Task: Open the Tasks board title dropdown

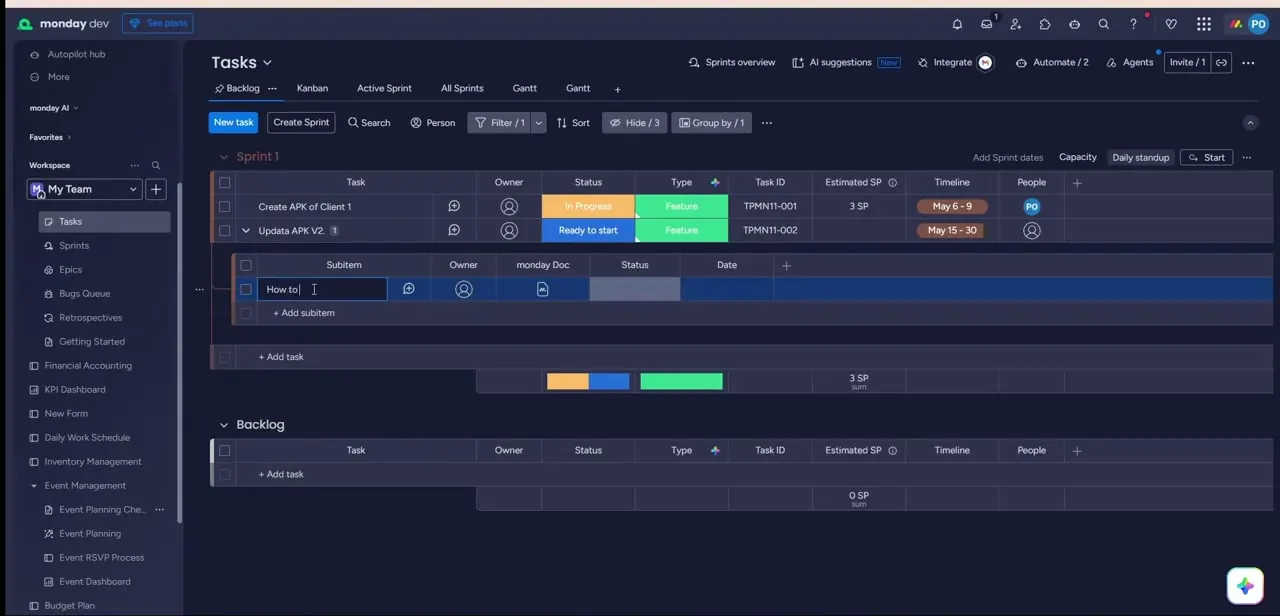Action: tap(268, 63)
